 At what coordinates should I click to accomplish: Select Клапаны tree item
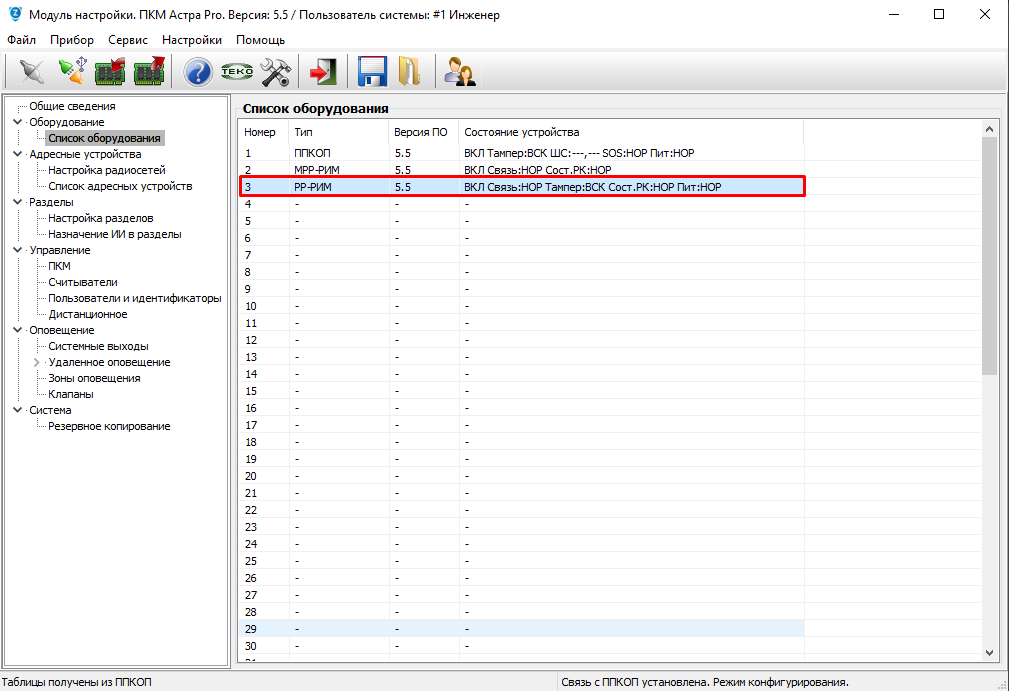[71, 394]
